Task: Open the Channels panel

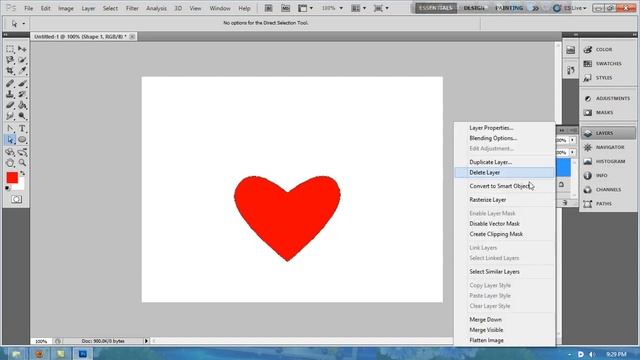Action: (608, 189)
